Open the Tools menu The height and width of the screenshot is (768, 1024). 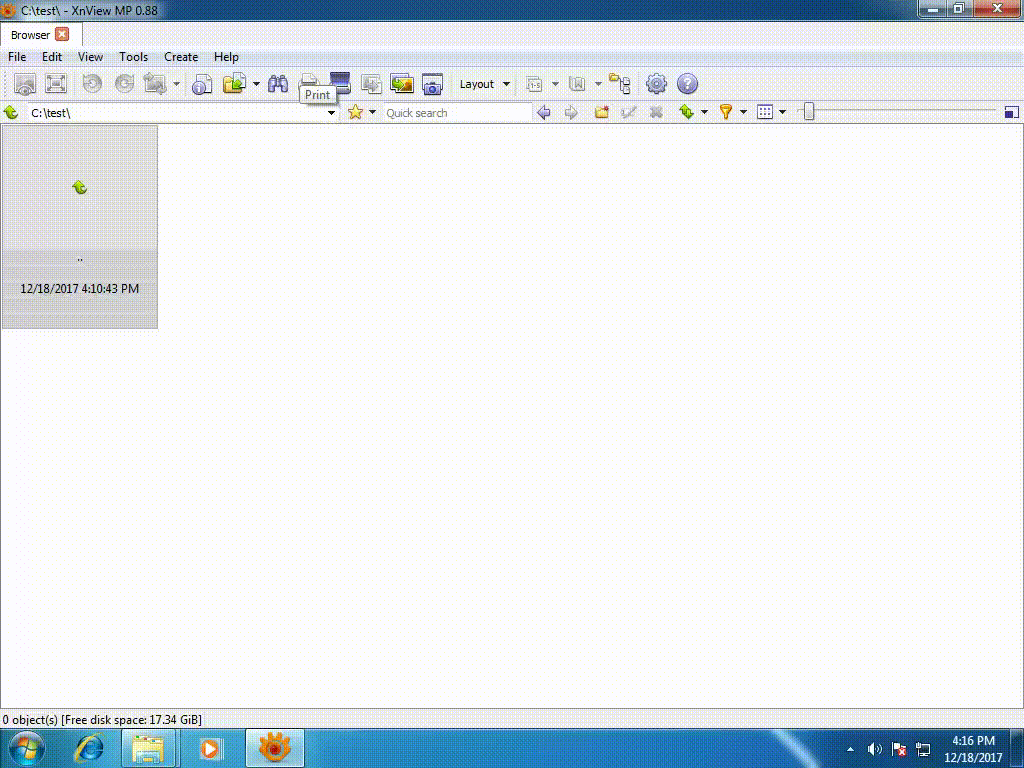(133, 57)
